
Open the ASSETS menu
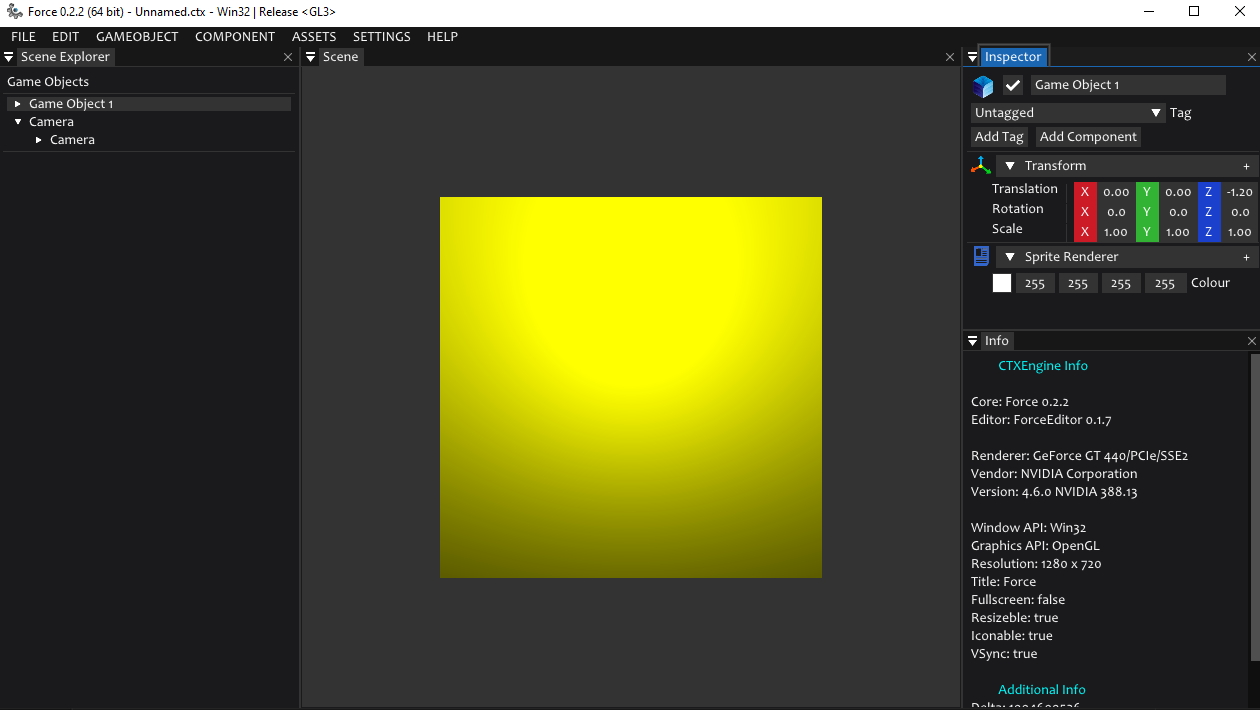point(314,37)
